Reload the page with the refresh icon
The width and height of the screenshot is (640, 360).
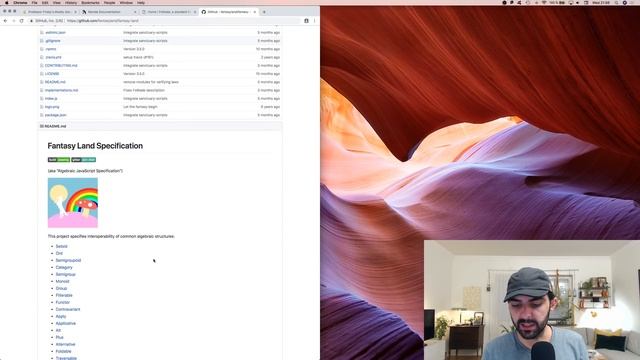pyautogui.click(x=22, y=21)
